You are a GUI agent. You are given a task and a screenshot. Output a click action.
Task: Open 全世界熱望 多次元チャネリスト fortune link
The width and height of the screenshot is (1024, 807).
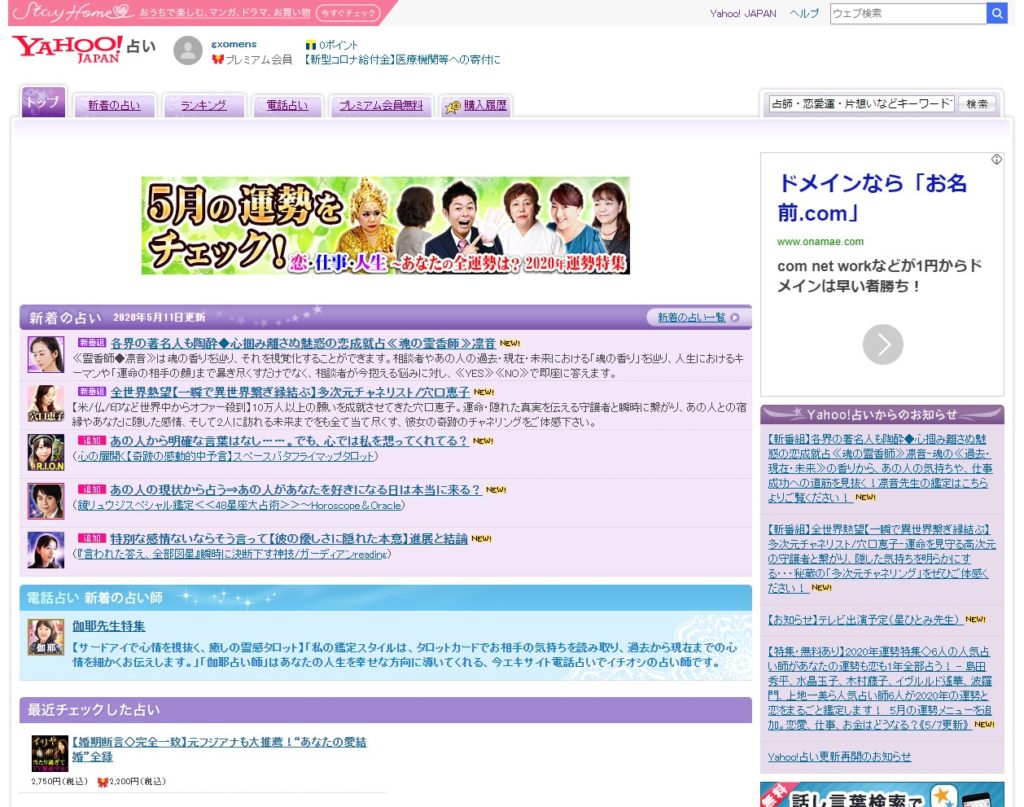(x=290, y=392)
